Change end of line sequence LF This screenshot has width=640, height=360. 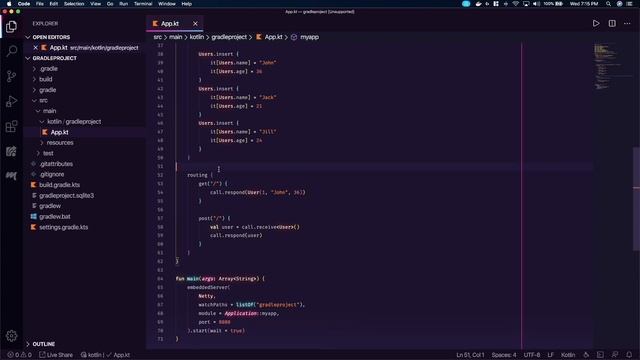(x=550, y=355)
